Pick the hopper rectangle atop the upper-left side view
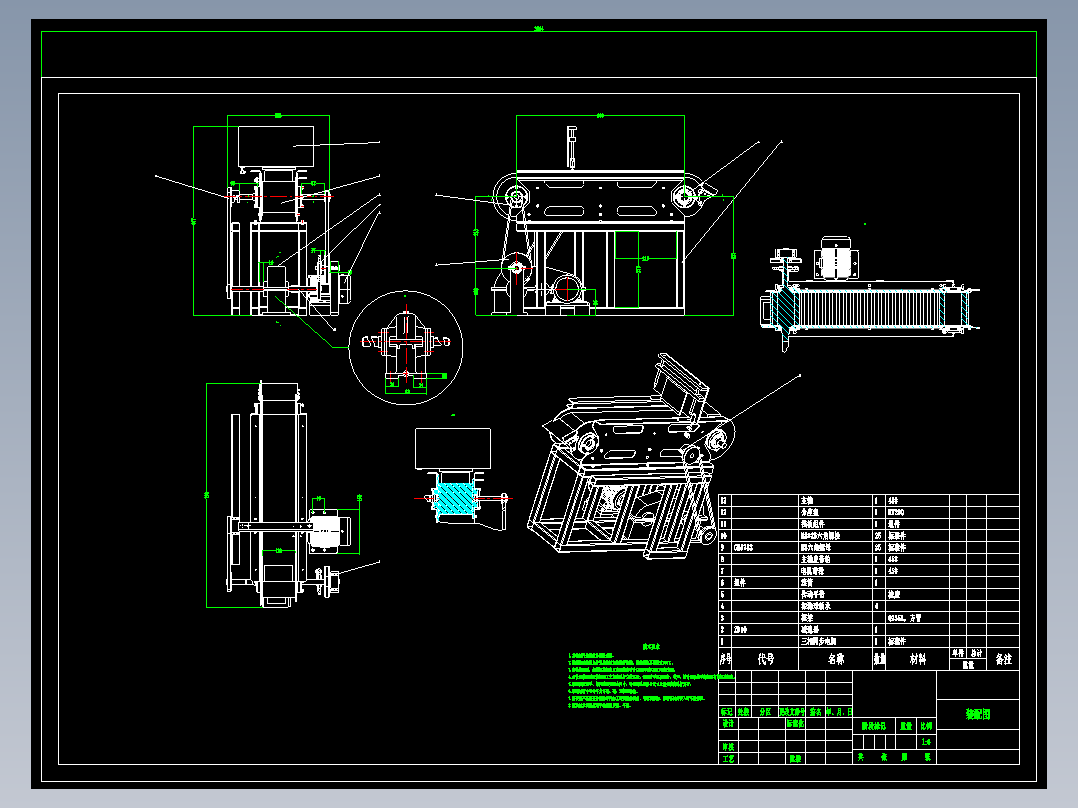 [x=276, y=146]
